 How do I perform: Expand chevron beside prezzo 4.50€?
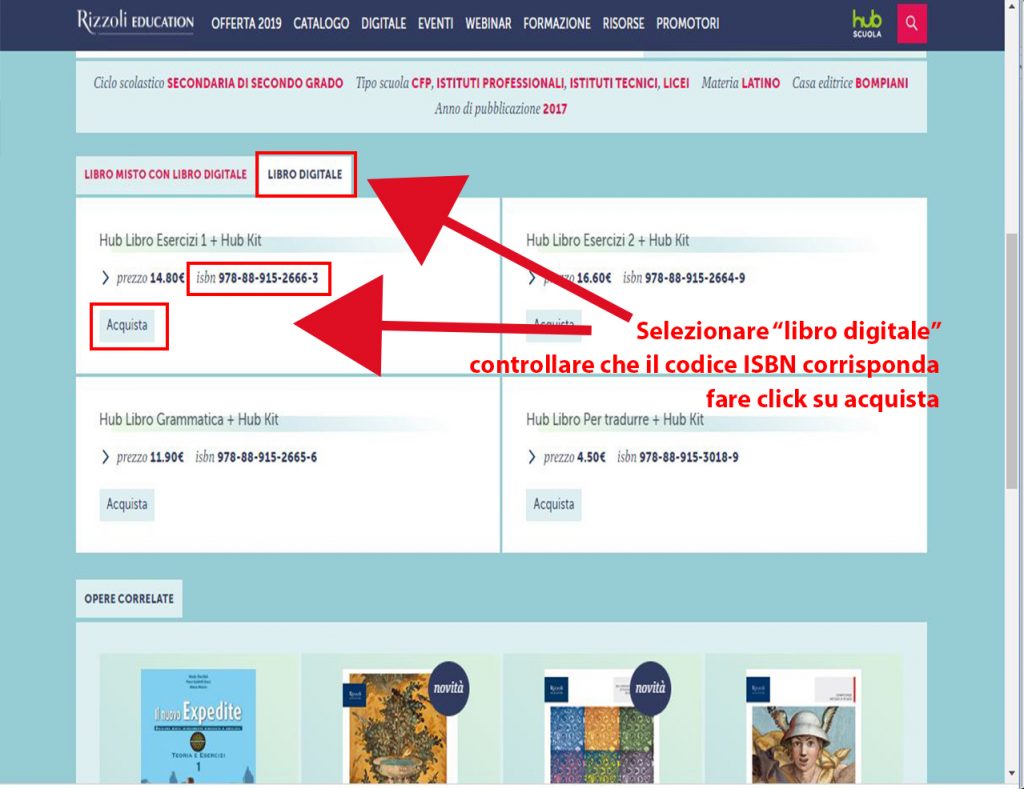[x=532, y=457]
